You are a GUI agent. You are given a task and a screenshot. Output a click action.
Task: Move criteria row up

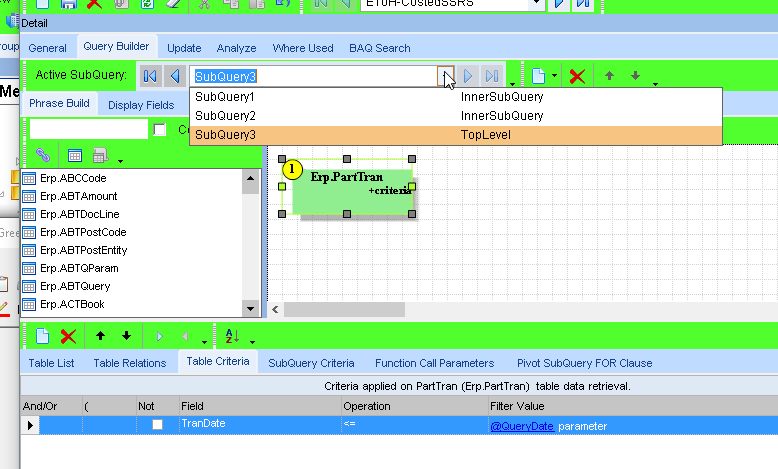(100, 336)
